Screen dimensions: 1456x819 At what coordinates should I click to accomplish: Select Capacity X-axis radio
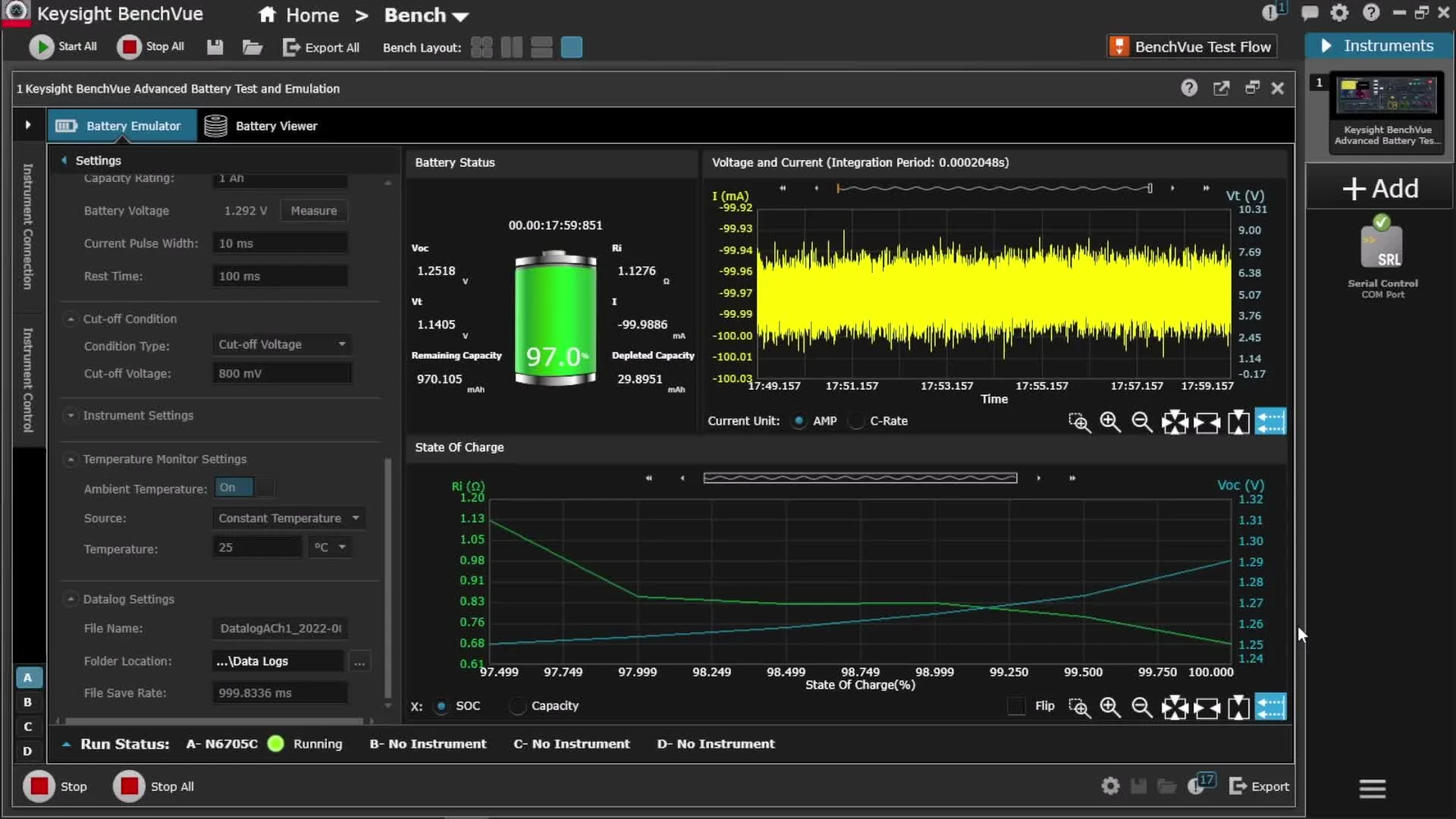(518, 706)
